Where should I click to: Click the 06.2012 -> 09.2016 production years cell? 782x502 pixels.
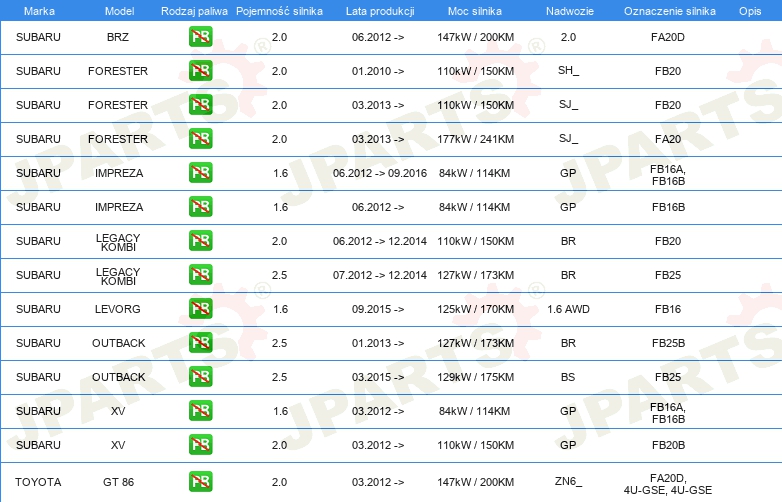380,173
